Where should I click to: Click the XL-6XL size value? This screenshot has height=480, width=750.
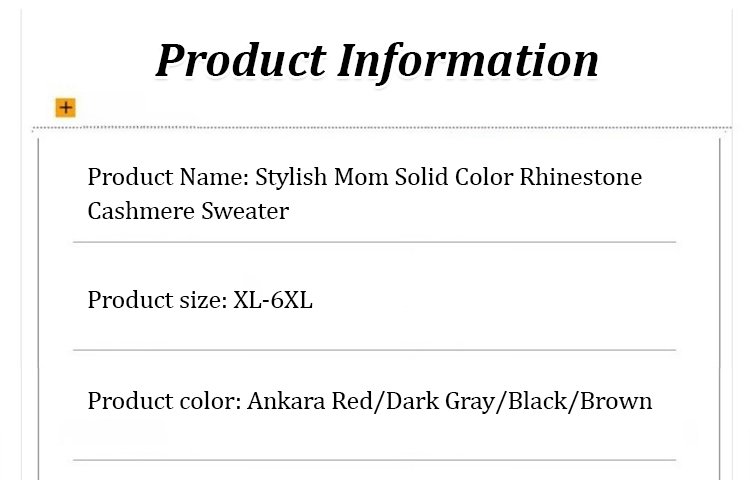point(273,300)
